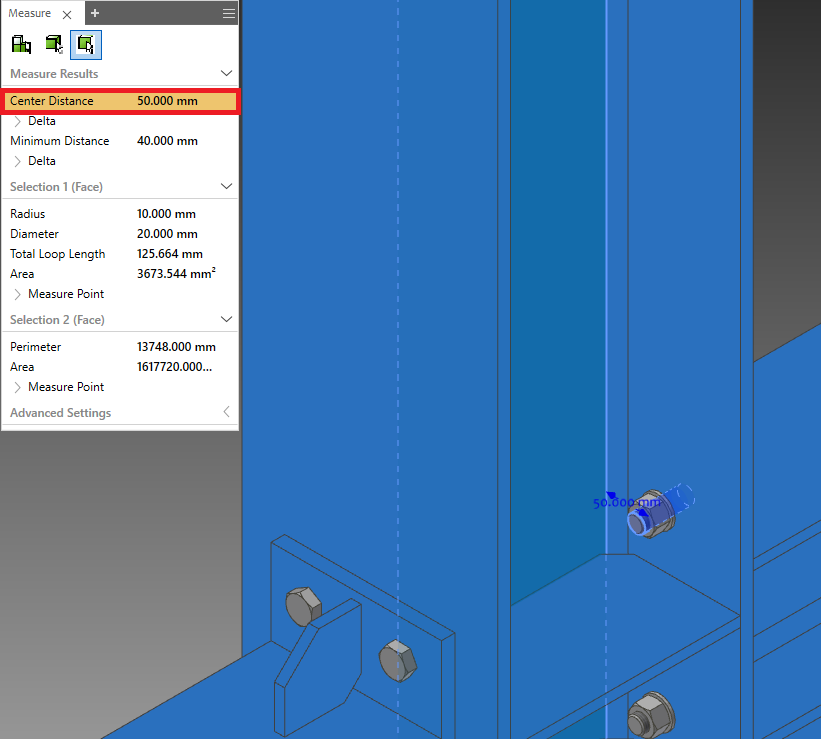The width and height of the screenshot is (821, 739).
Task: Select the faces and edges priority icon
Action: (x=86, y=45)
